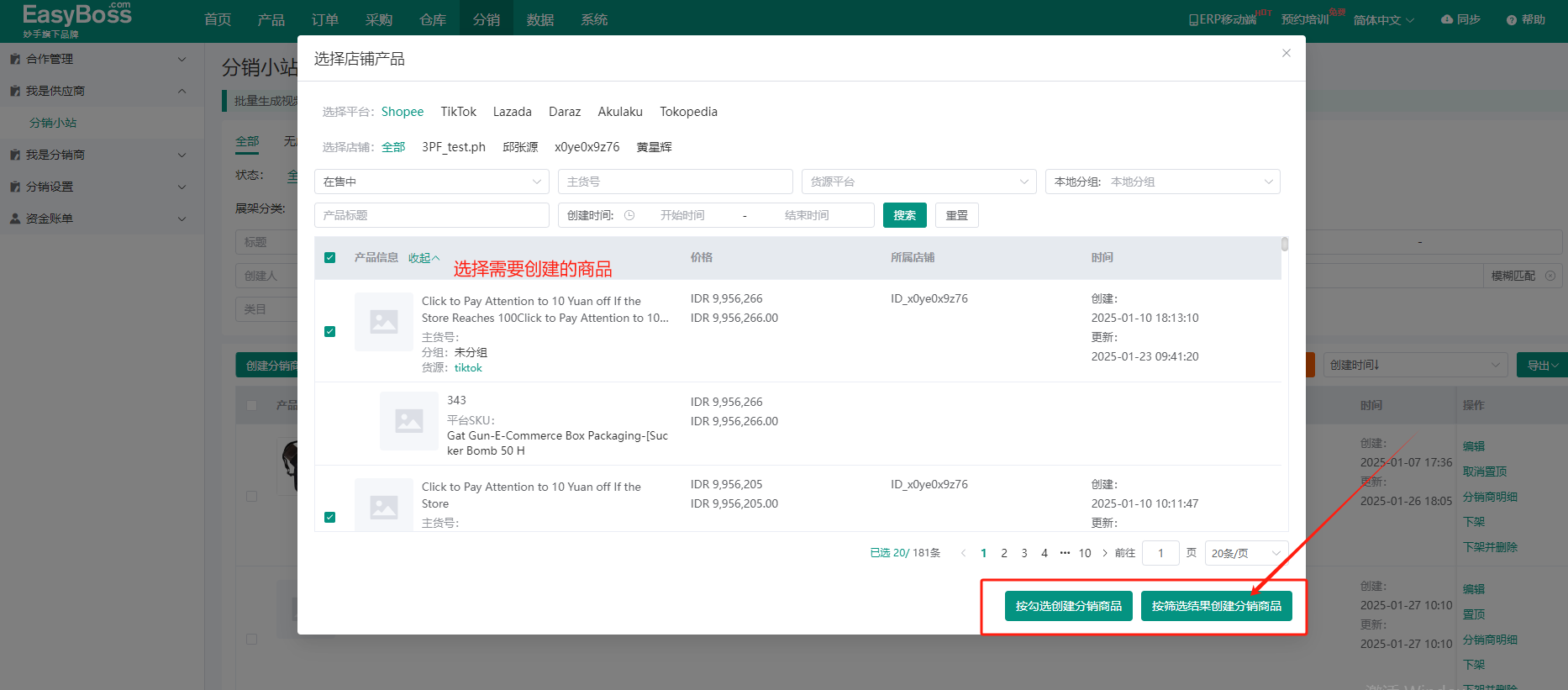Viewport: 1568px width, 690px height.
Task: Focus the 主货号 input field
Action: [x=676, y=182]
